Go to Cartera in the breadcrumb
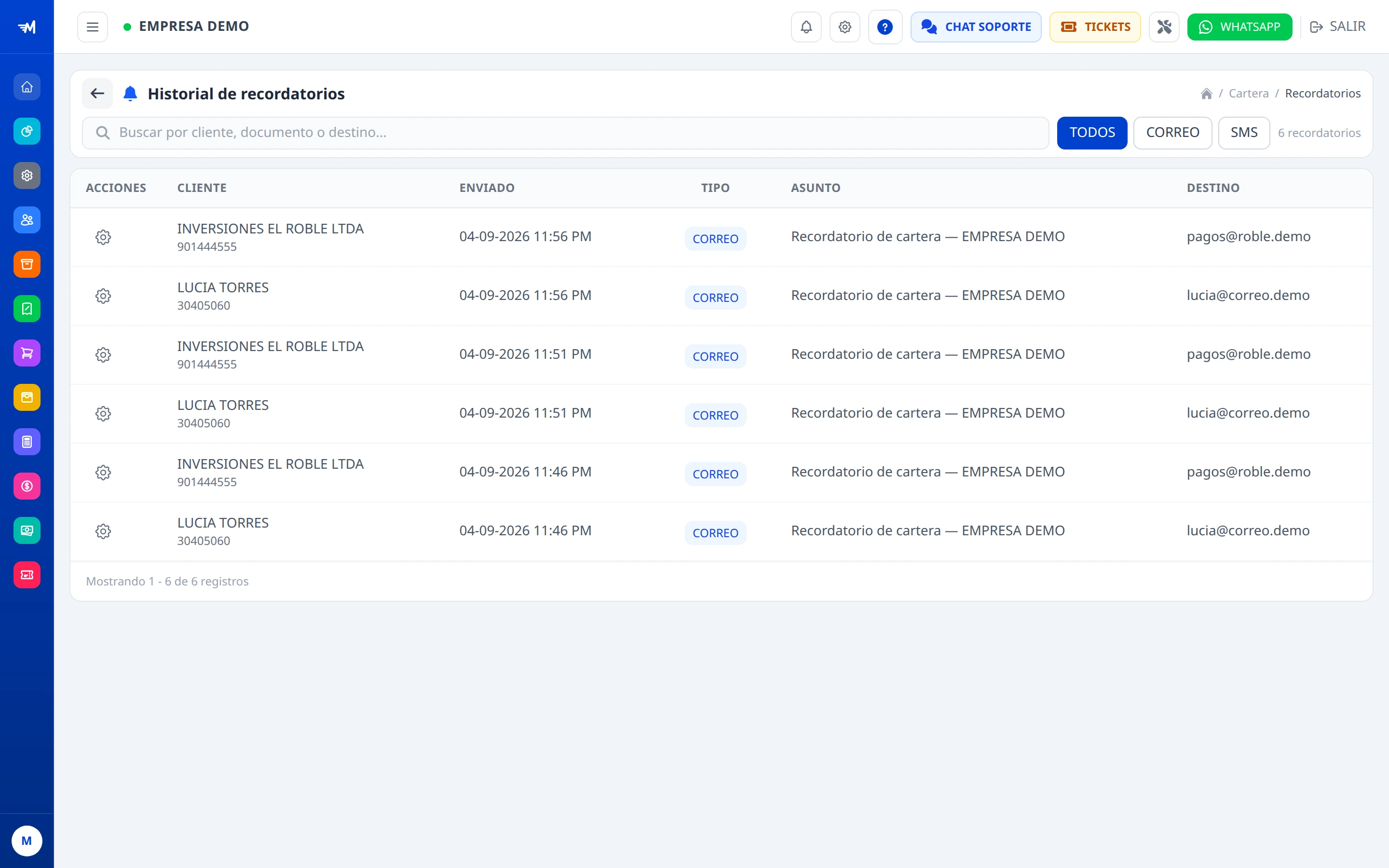This screenshot has width=1389, height=868. (1248, 93)
